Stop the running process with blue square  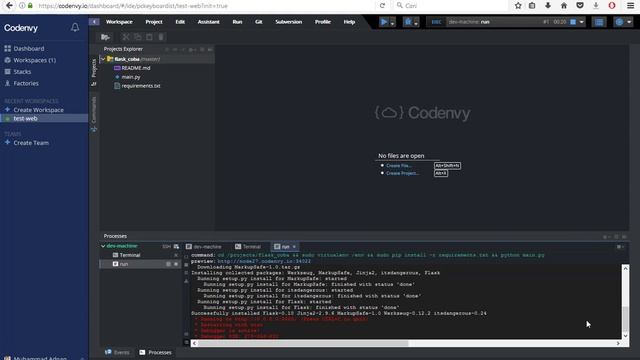[573, 22]
